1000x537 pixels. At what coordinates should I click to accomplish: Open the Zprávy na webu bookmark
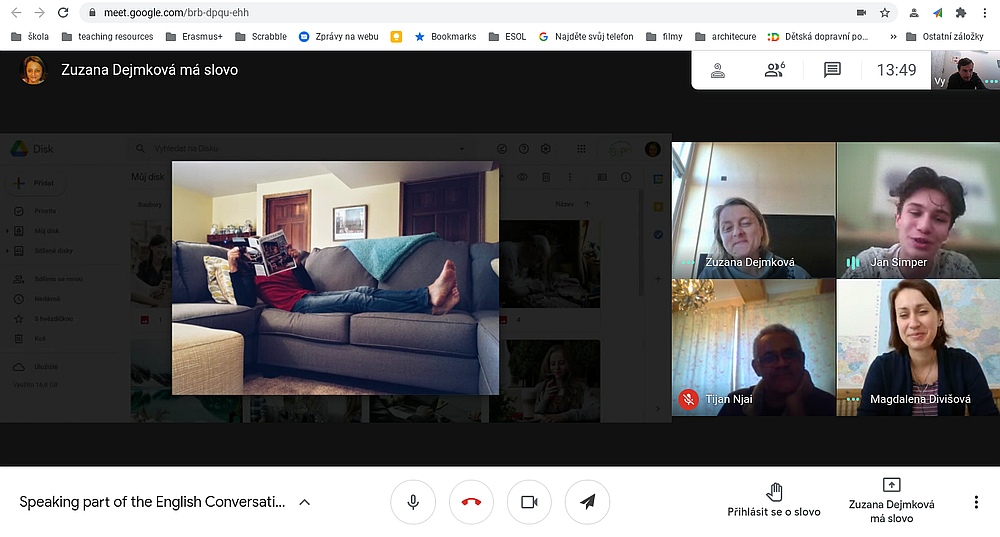339,36
